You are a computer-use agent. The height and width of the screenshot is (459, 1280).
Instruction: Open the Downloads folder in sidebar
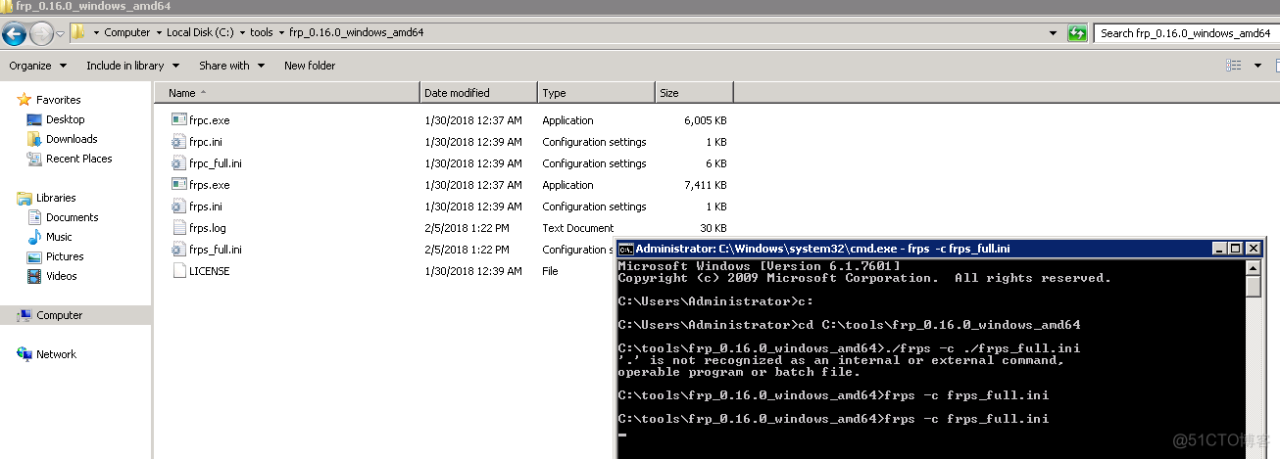(x=71, y=139)
